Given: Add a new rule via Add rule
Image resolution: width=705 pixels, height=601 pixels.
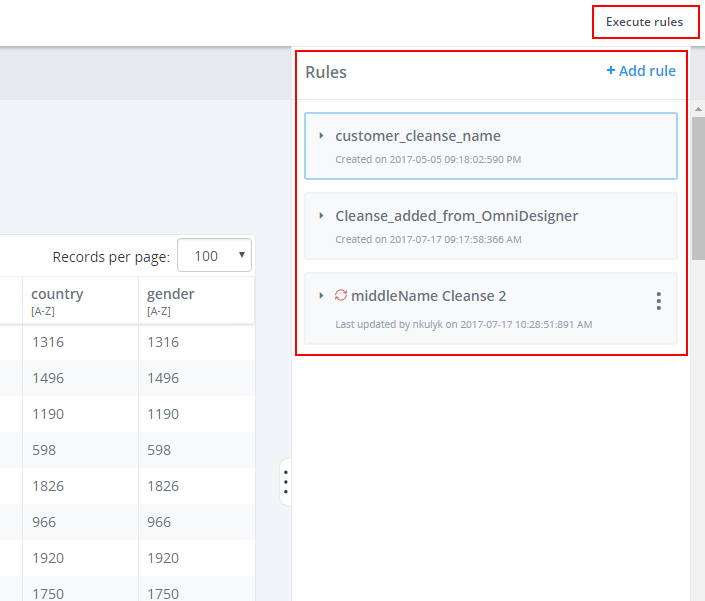Looking at the screenshot, I should tap(641, 71).
